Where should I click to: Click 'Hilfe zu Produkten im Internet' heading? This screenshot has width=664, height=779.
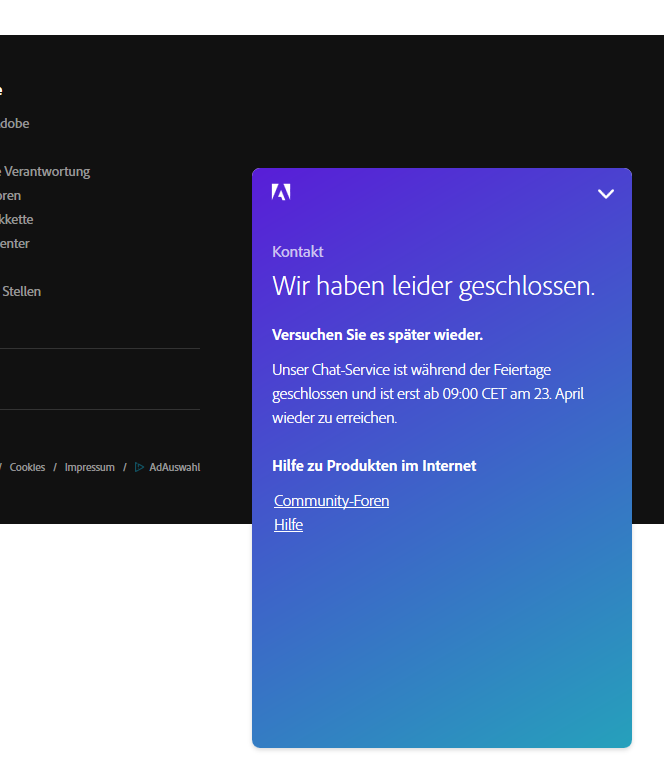pos(374,466)
